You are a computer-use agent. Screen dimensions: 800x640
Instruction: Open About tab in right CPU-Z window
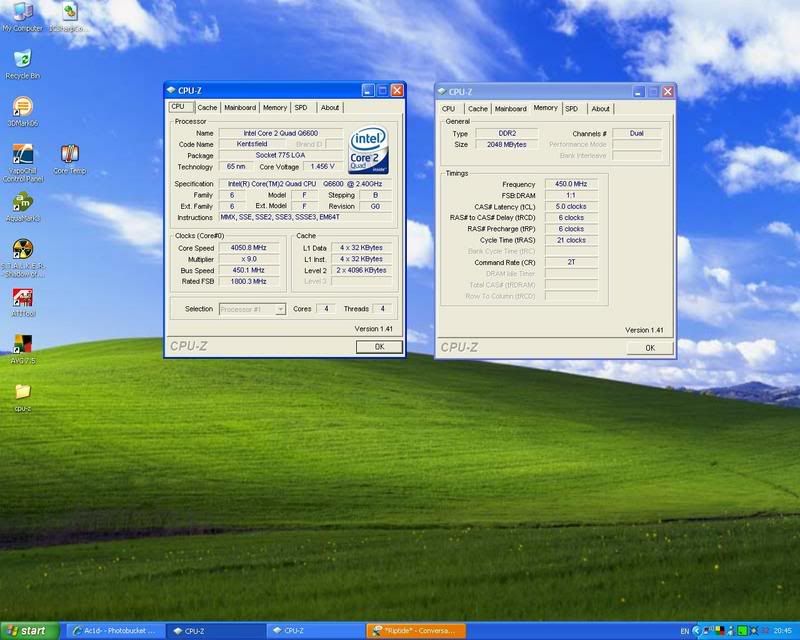coord(601,109)
